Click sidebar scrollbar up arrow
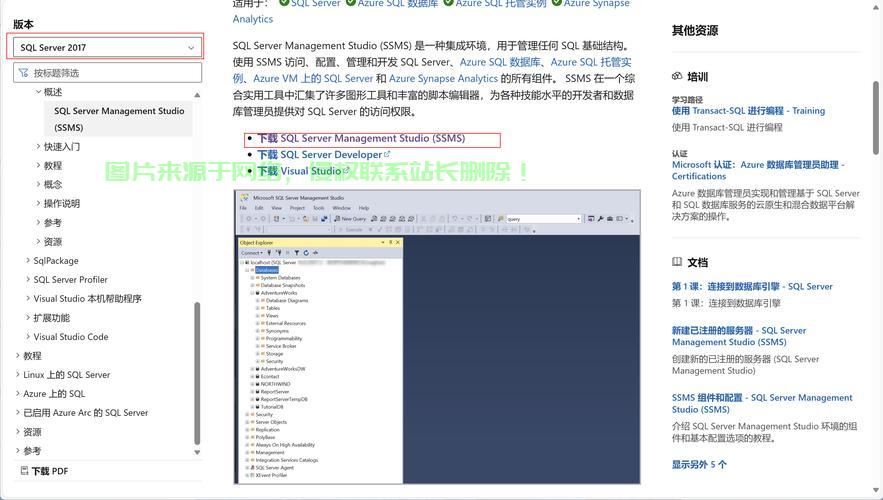Image resolution: width=883 pixels, height=500 pixels. (197, 95)
